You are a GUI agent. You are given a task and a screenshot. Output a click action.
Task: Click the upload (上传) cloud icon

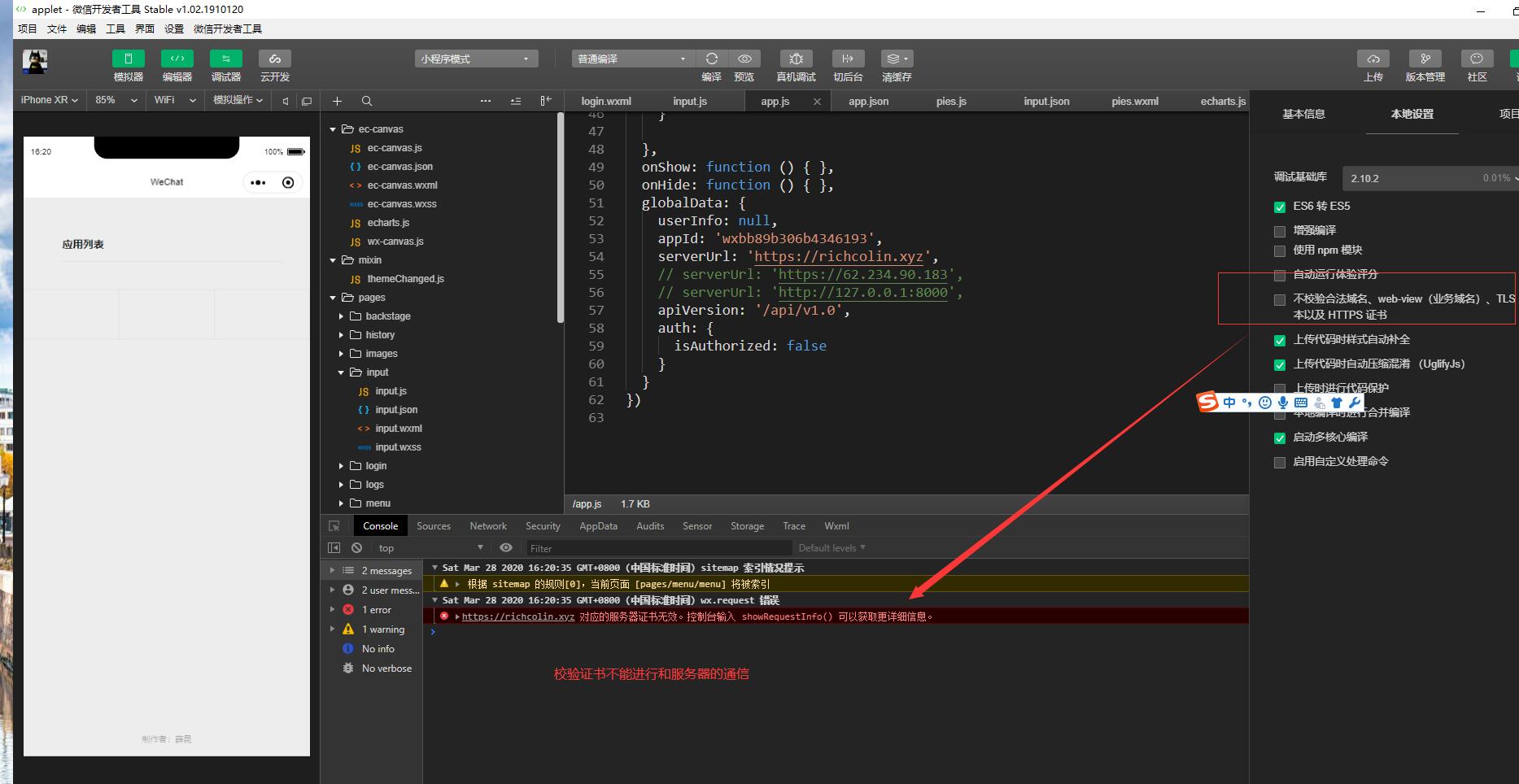tap(1373, 59)
